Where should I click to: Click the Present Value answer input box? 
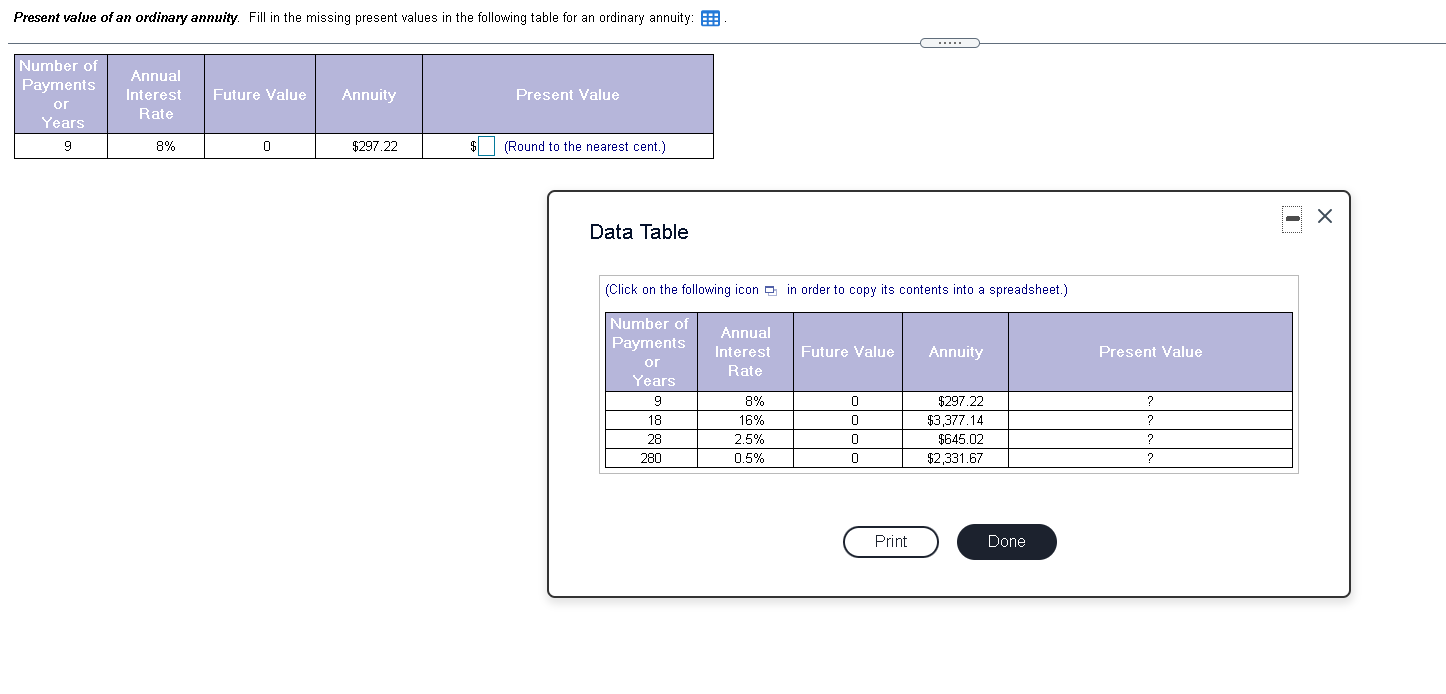(486, 146)
